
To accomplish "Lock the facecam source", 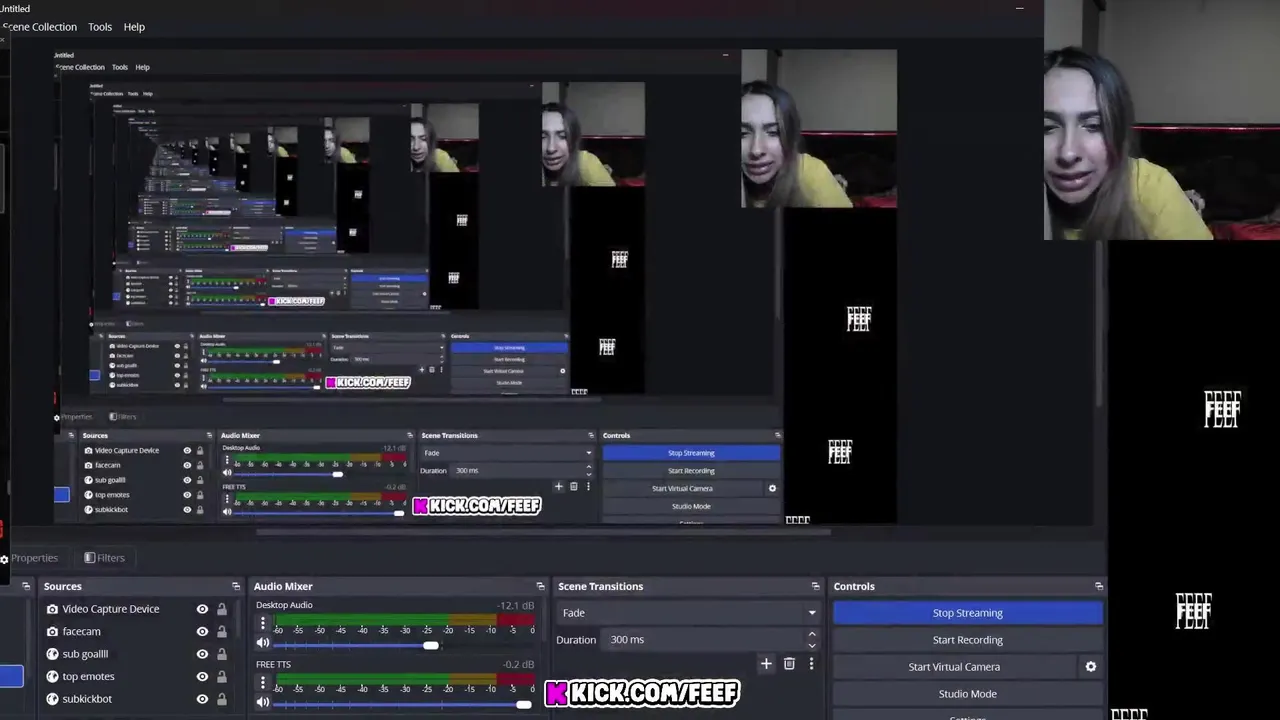I will coord(222,631).
